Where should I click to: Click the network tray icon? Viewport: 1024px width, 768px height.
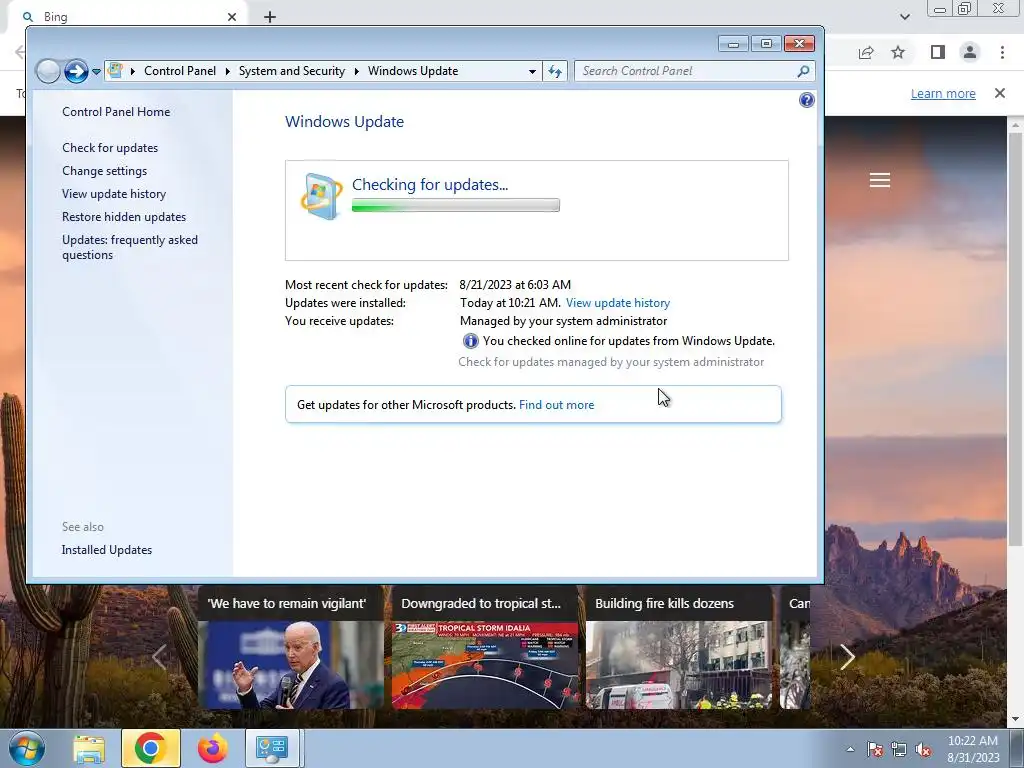(899, 750)
